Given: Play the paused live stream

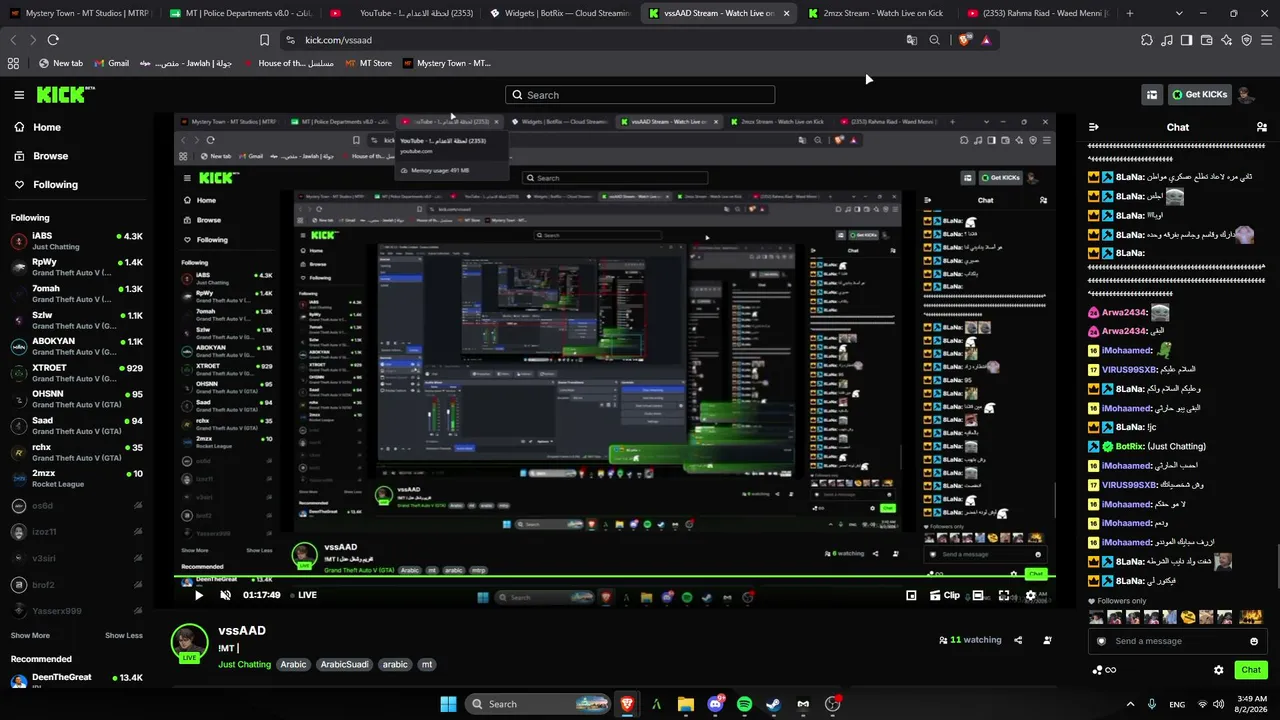Looking at the screenshot, I should (198, 595).
